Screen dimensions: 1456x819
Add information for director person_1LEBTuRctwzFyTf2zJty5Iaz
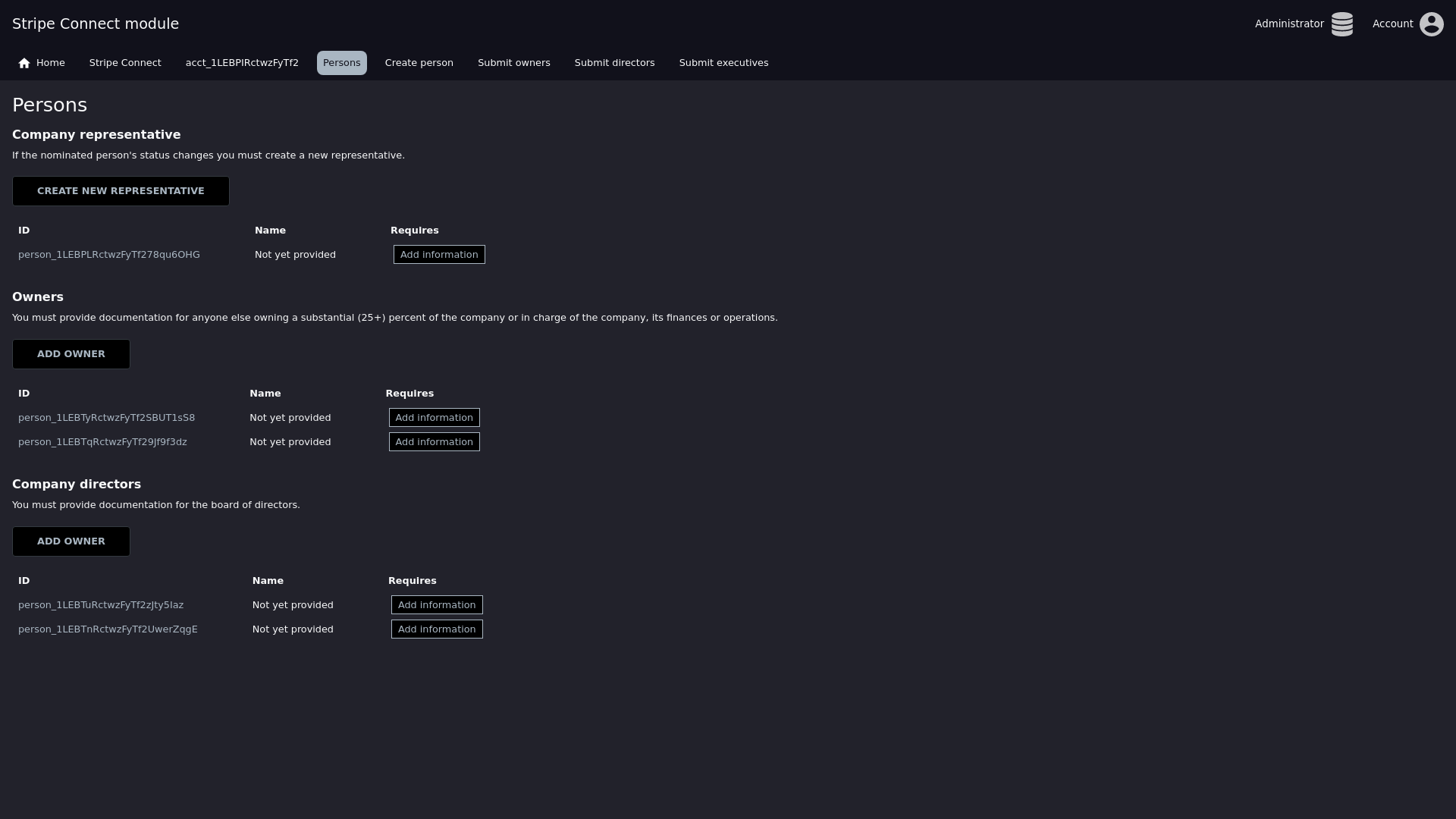coord(437,605)
